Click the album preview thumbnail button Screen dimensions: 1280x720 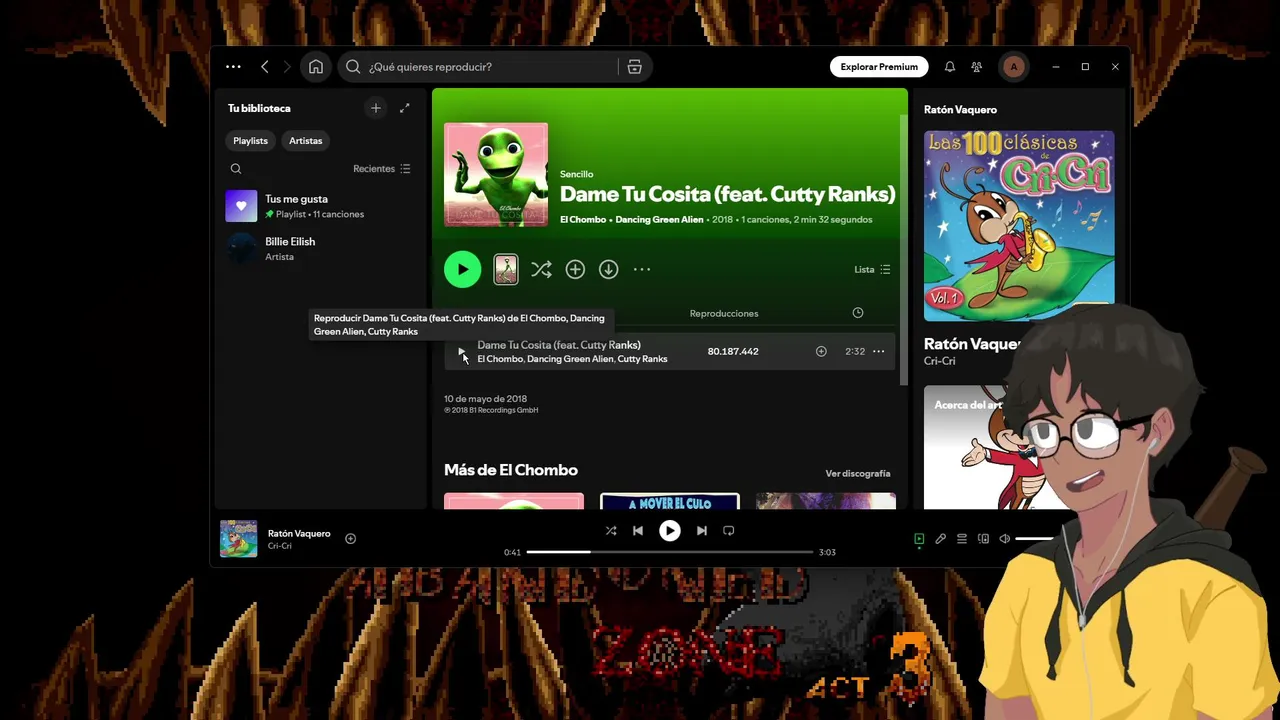coord(506,269)
